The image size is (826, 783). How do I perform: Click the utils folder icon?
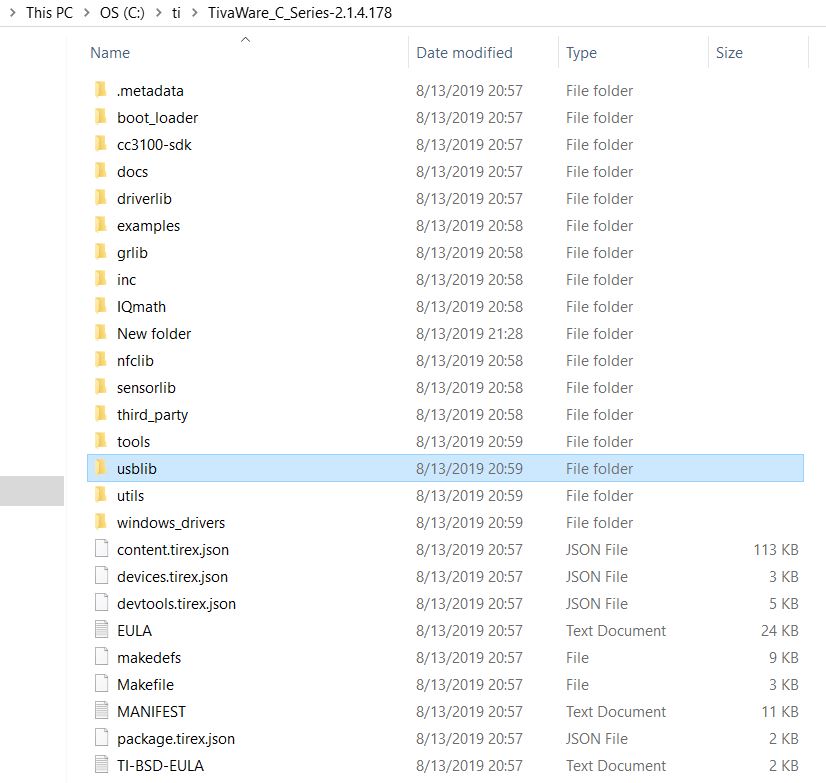pyautogui.click(x=101, y=495)
